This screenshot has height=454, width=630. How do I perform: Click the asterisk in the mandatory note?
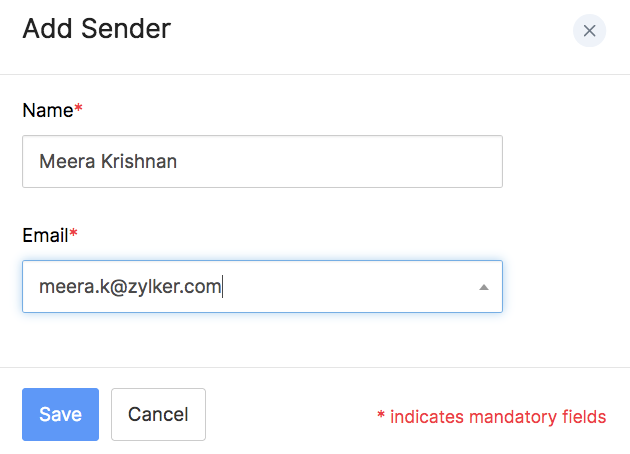[381, 416]
